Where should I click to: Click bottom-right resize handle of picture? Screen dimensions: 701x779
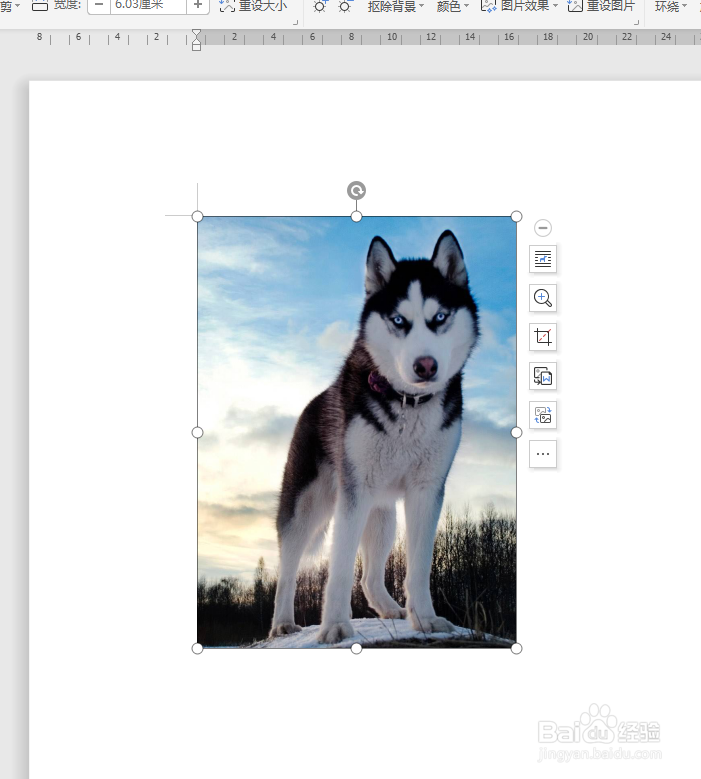[x=516, y=648]
